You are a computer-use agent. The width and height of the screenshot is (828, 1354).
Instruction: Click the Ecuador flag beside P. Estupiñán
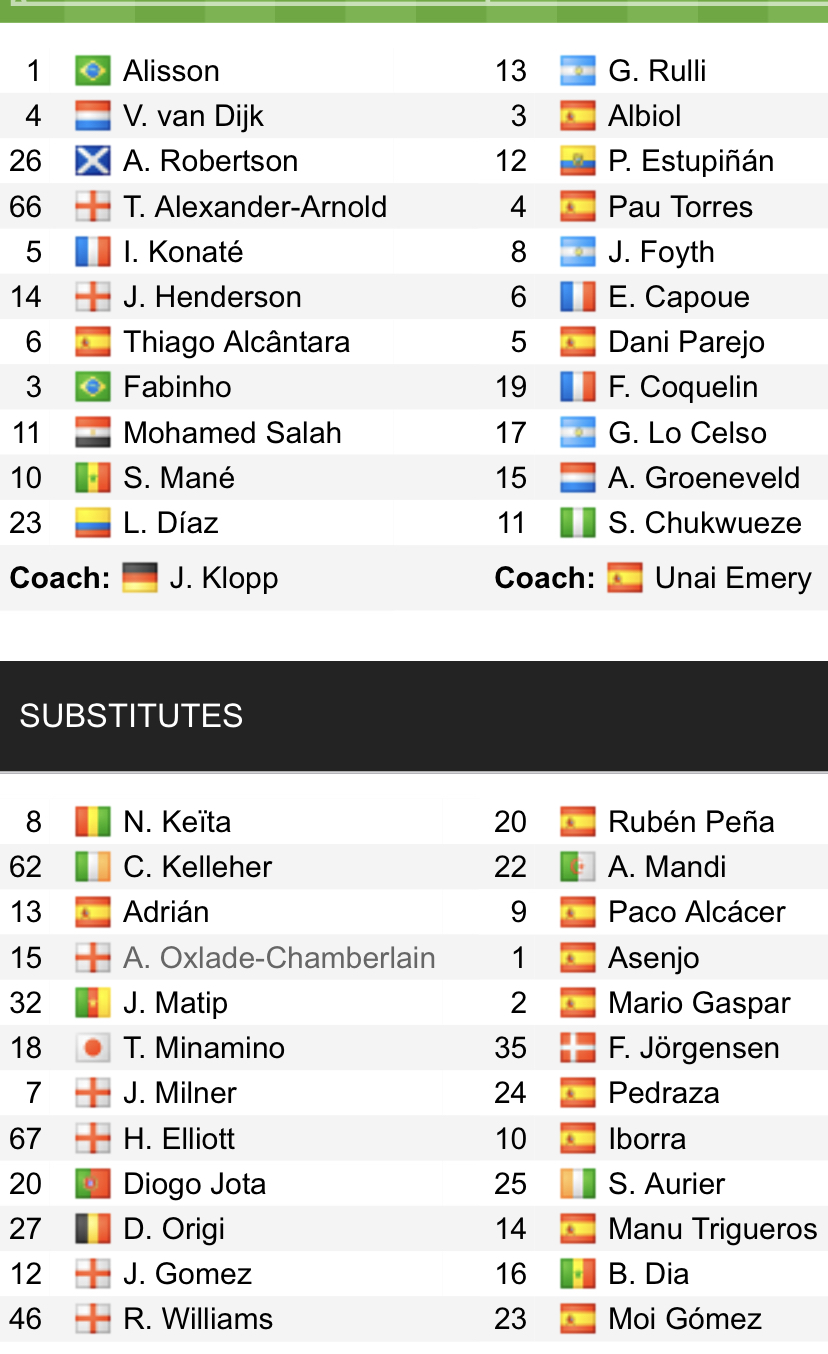coord(577,161)
